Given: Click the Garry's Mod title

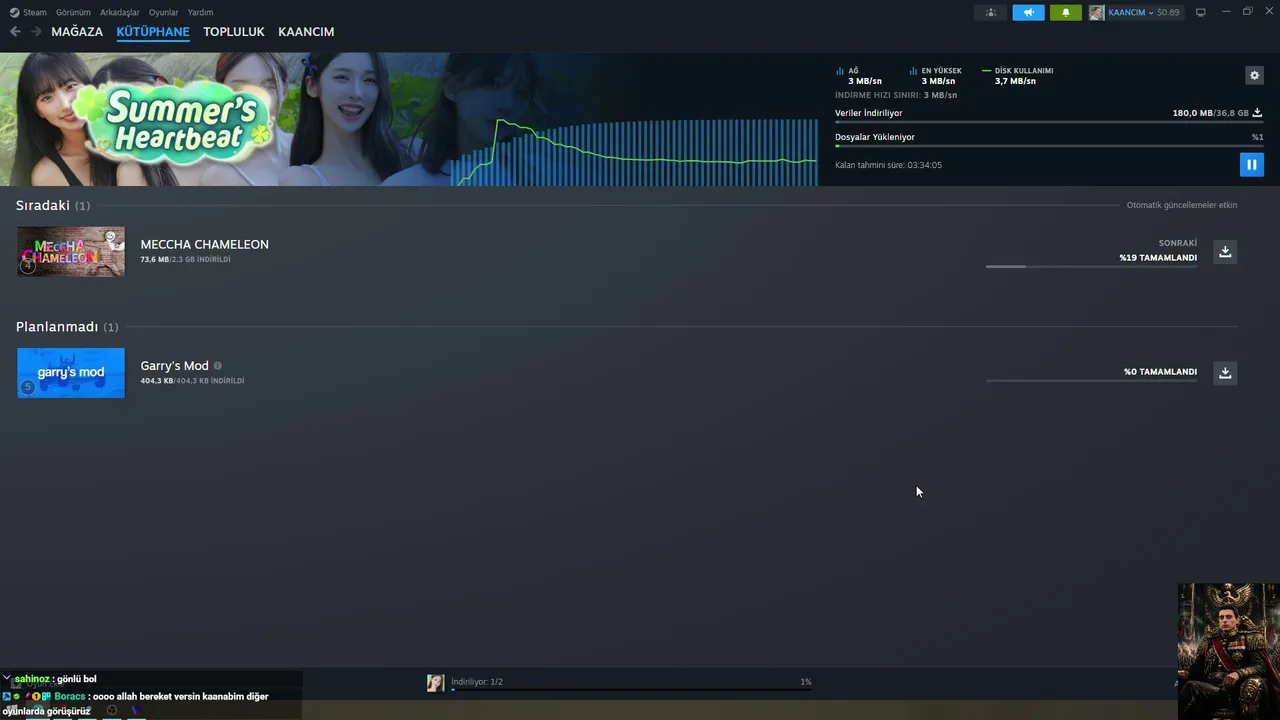Looking at the screenshot, I should point(174,366).
